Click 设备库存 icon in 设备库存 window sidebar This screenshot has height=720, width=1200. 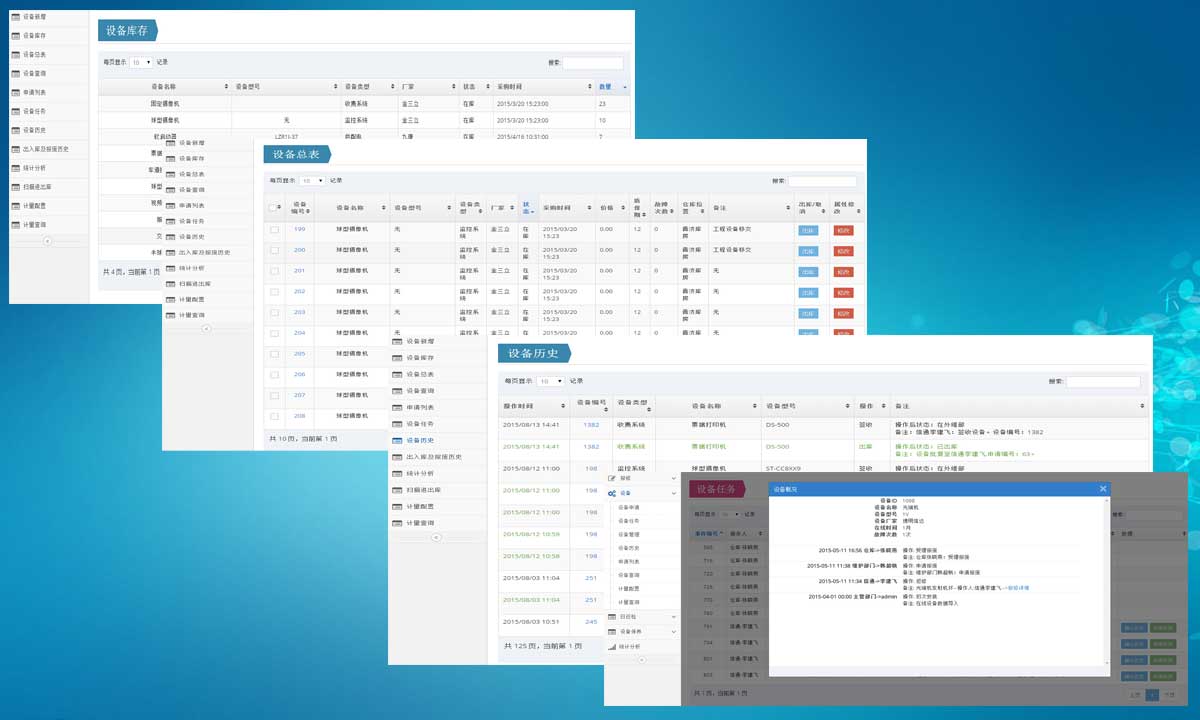(x=15, y=36)
